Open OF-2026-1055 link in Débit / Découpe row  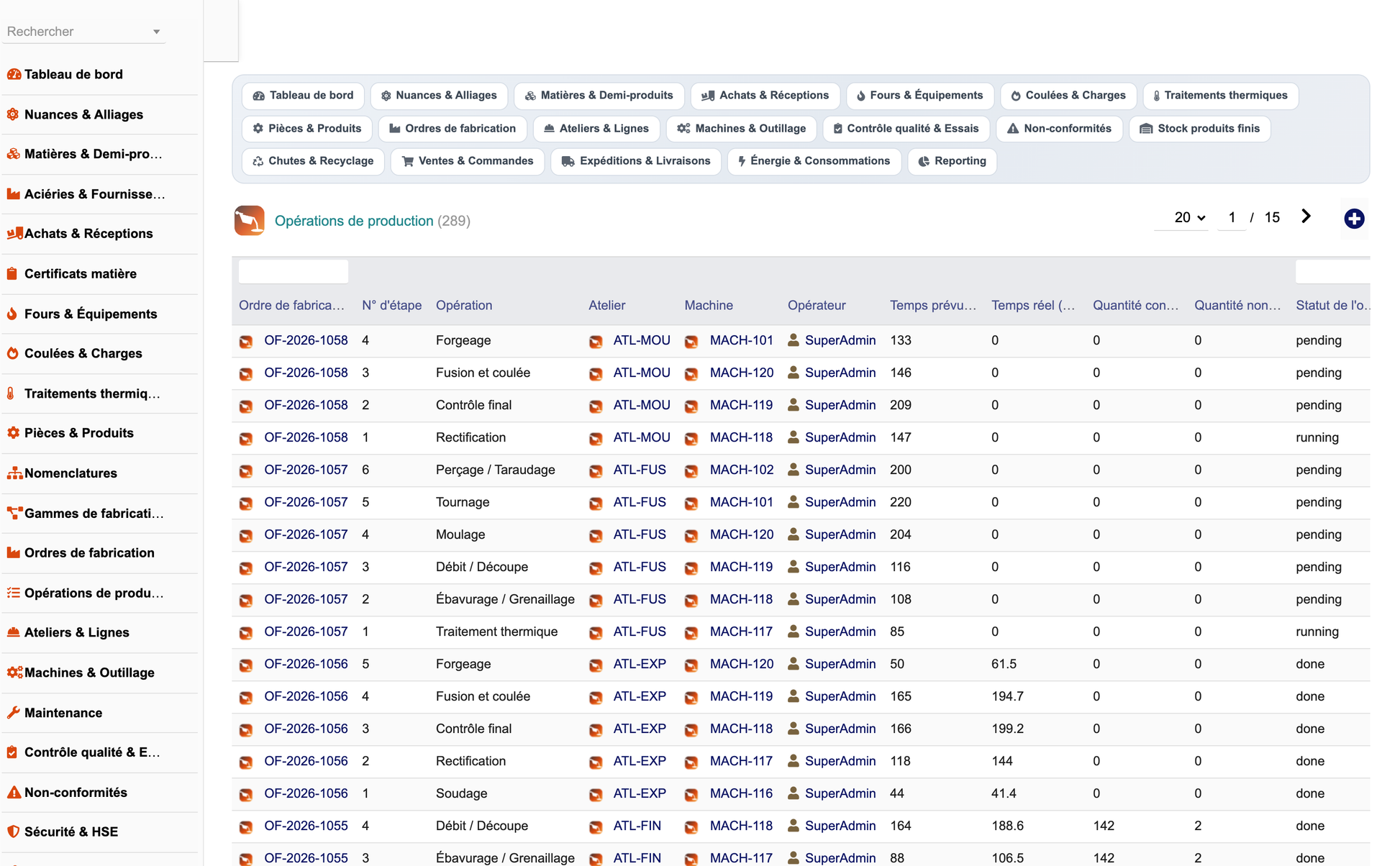pyautogui.click(x=306, y=826)
